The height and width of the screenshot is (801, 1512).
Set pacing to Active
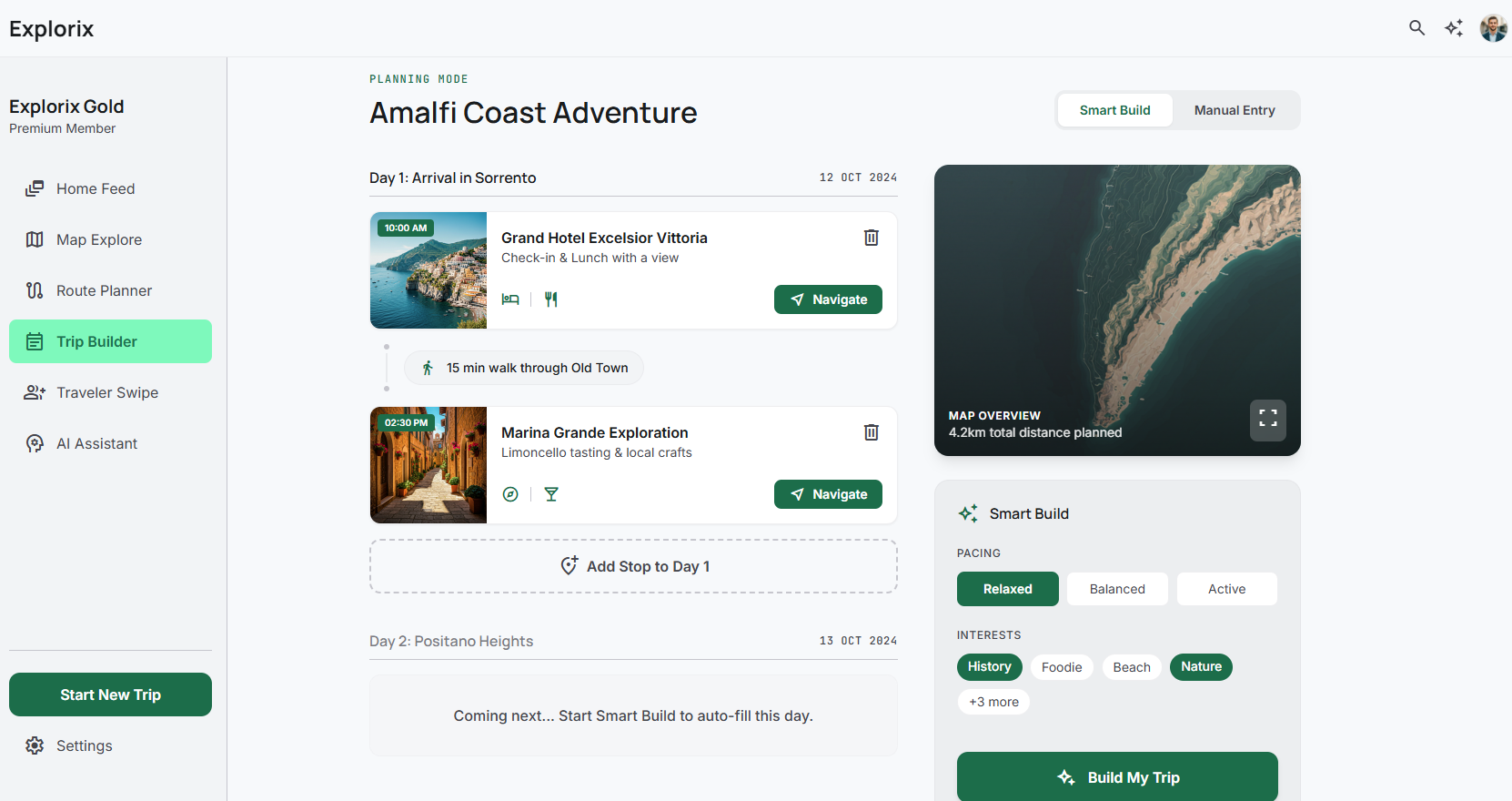[1227, 589]
